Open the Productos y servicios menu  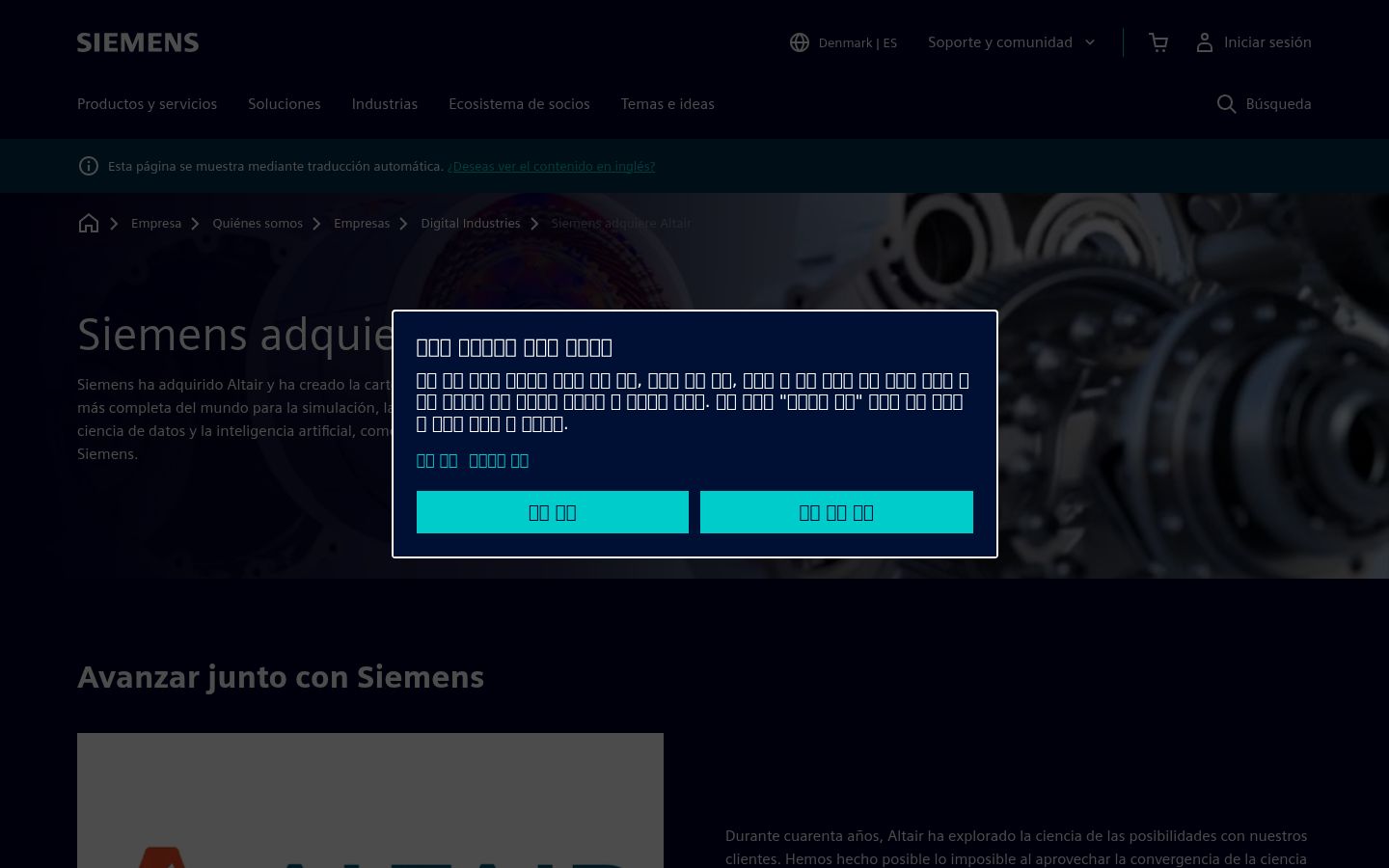click(147, 104)
